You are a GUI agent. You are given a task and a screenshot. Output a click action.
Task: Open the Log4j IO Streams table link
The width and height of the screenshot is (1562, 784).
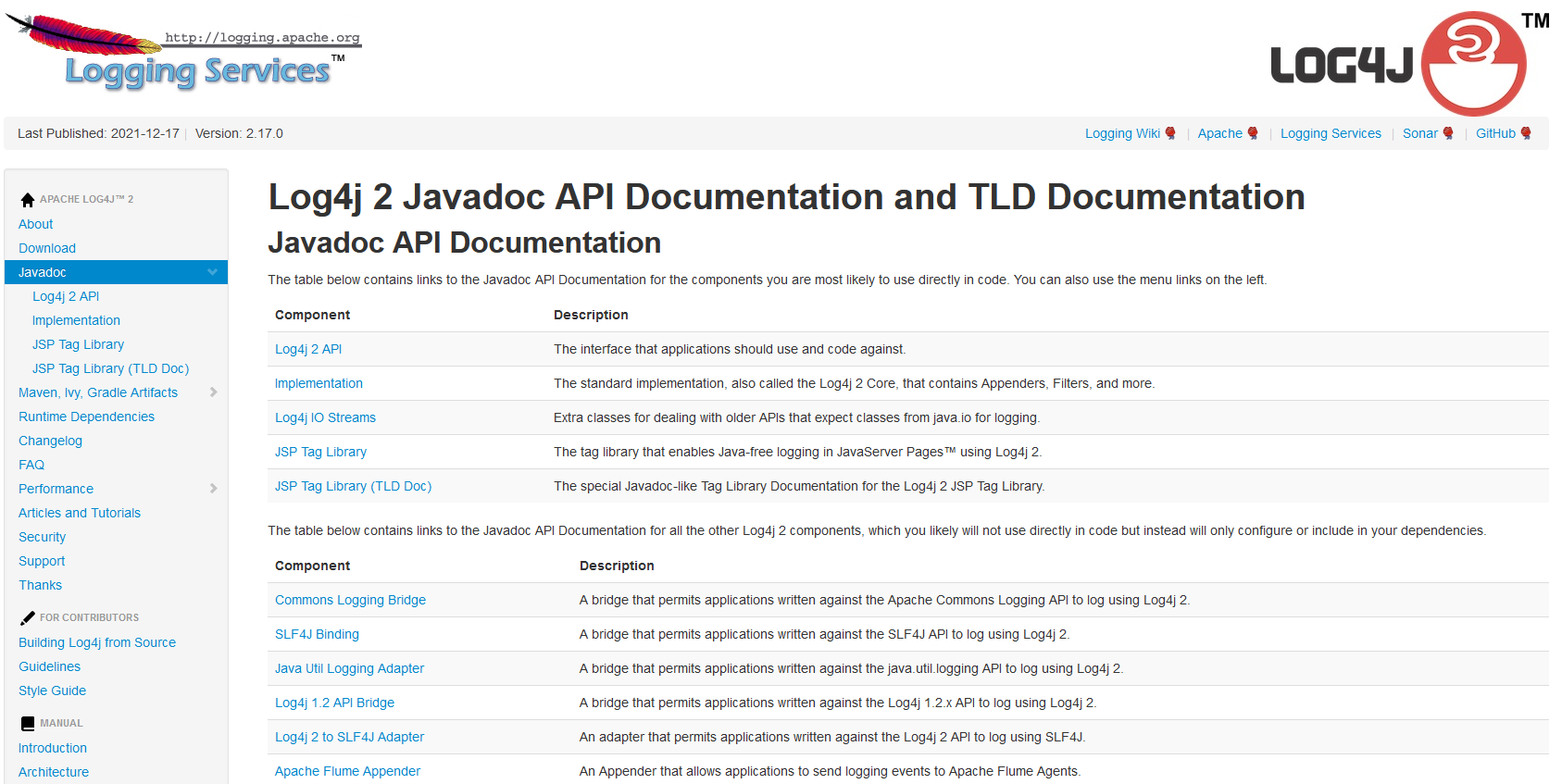325,417
